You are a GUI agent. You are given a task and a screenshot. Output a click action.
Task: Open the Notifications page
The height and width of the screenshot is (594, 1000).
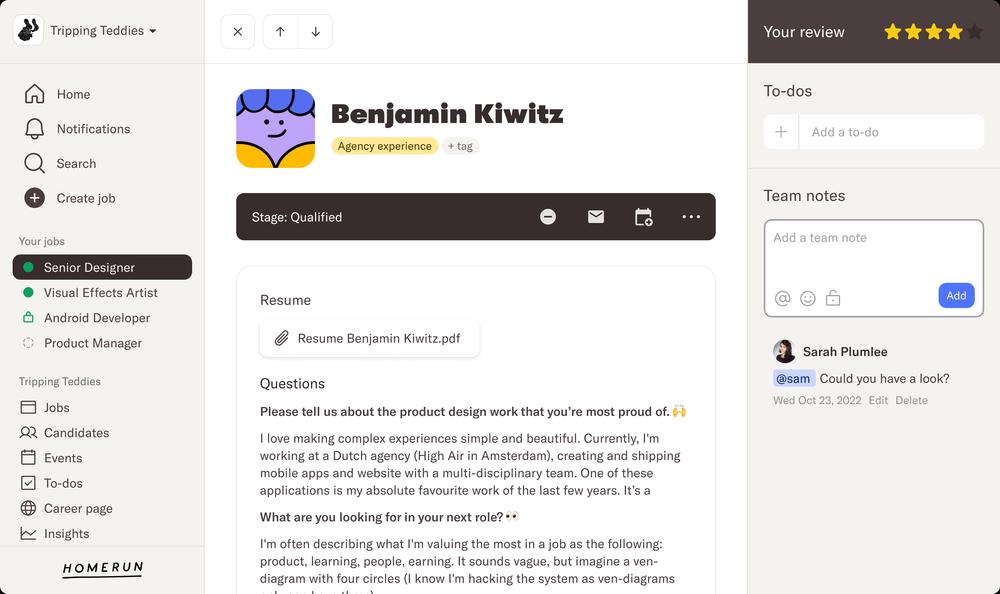coord(93,129)
